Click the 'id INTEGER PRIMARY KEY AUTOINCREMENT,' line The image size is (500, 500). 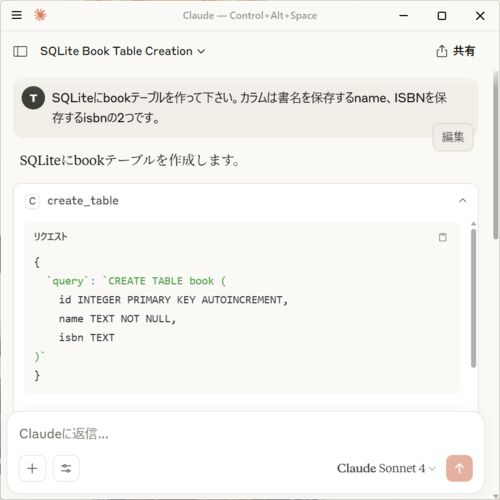click(173, 300)
